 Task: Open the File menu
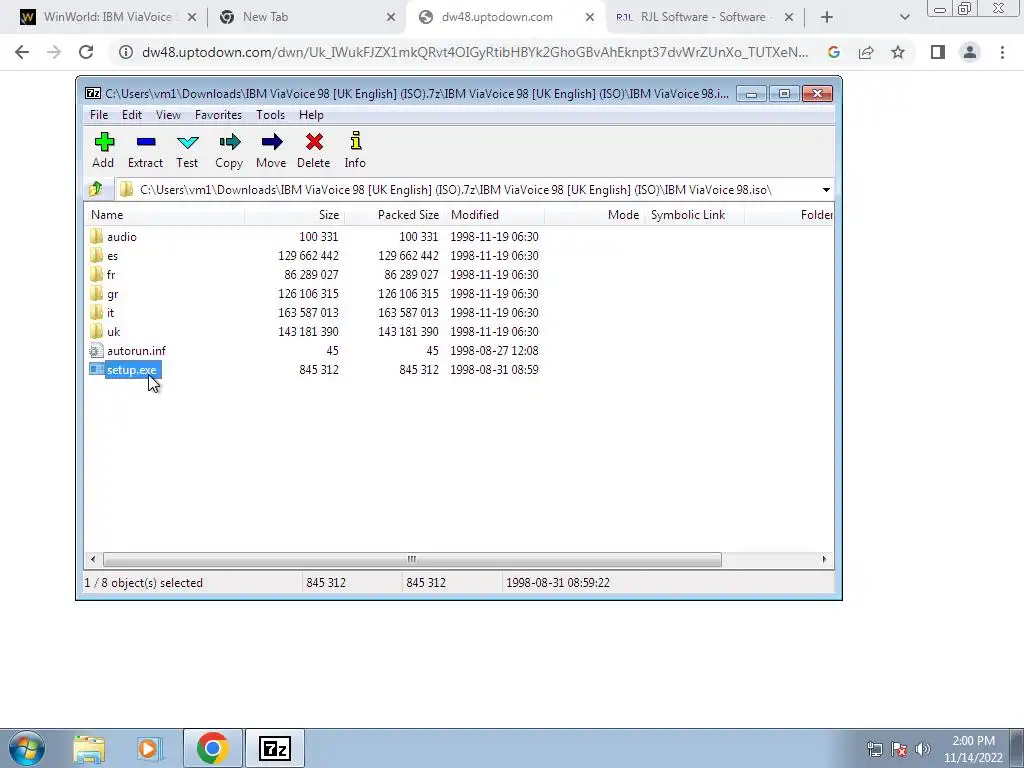[99, 115]
